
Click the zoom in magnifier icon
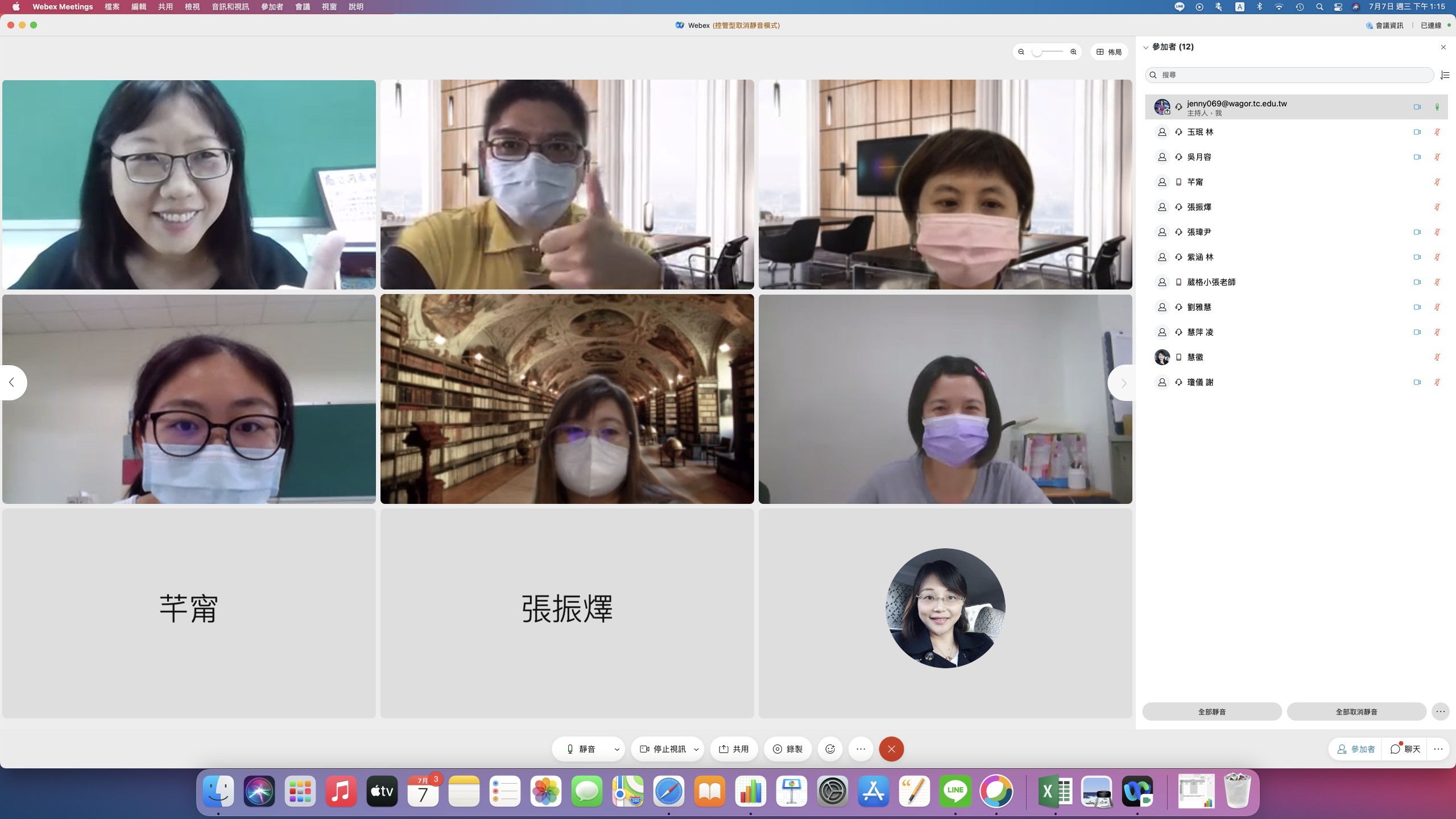coord(1073,52)
